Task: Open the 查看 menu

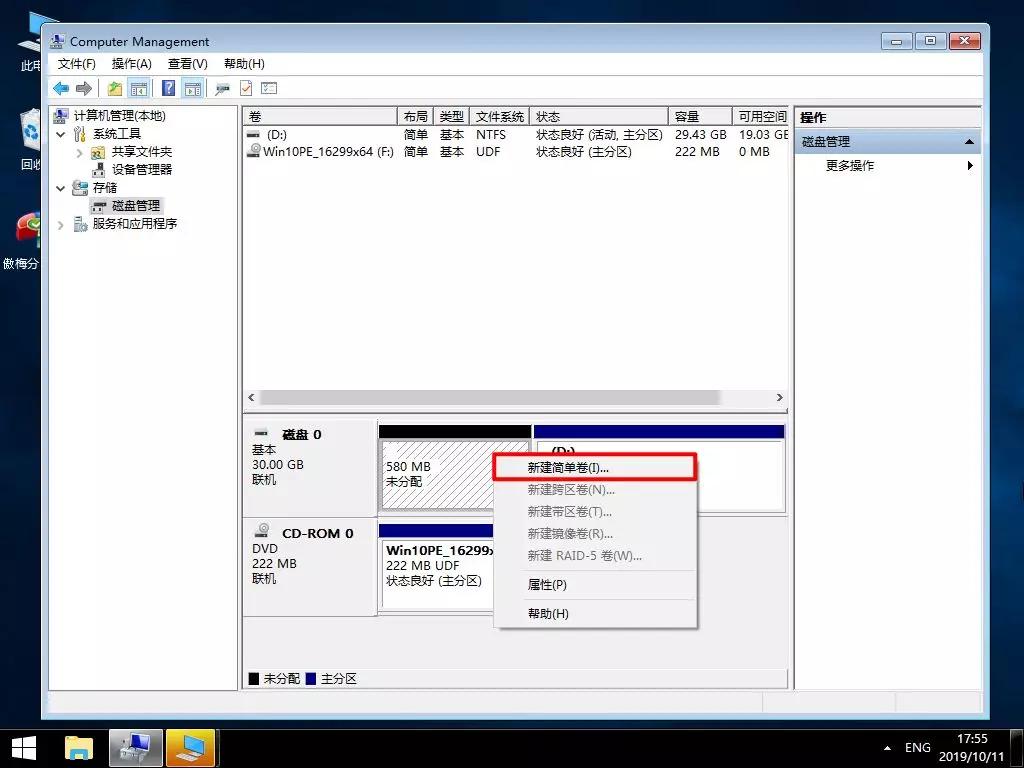Action: 187,63
